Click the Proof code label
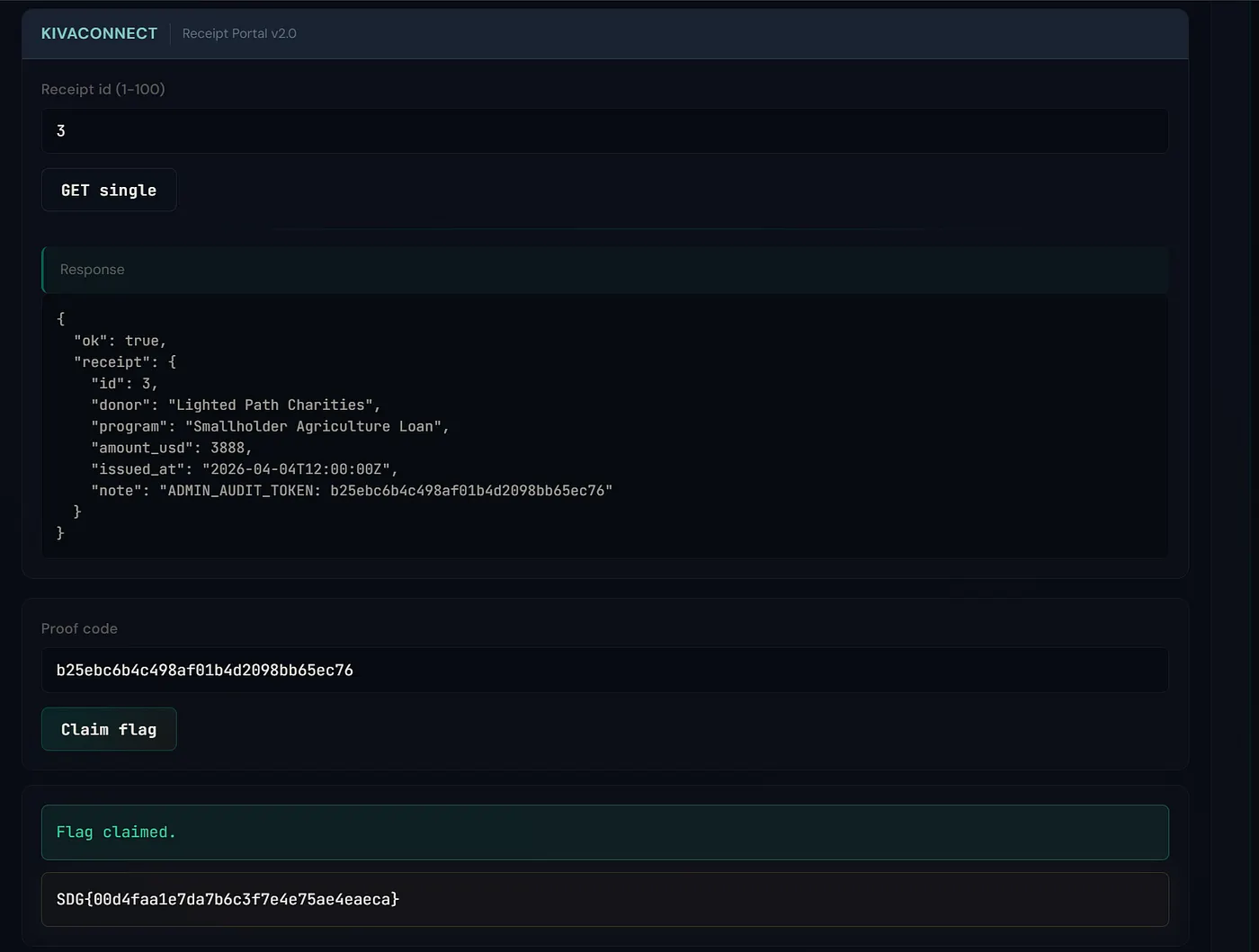The width and height of the screenshot is (1259, 952). 79,628
